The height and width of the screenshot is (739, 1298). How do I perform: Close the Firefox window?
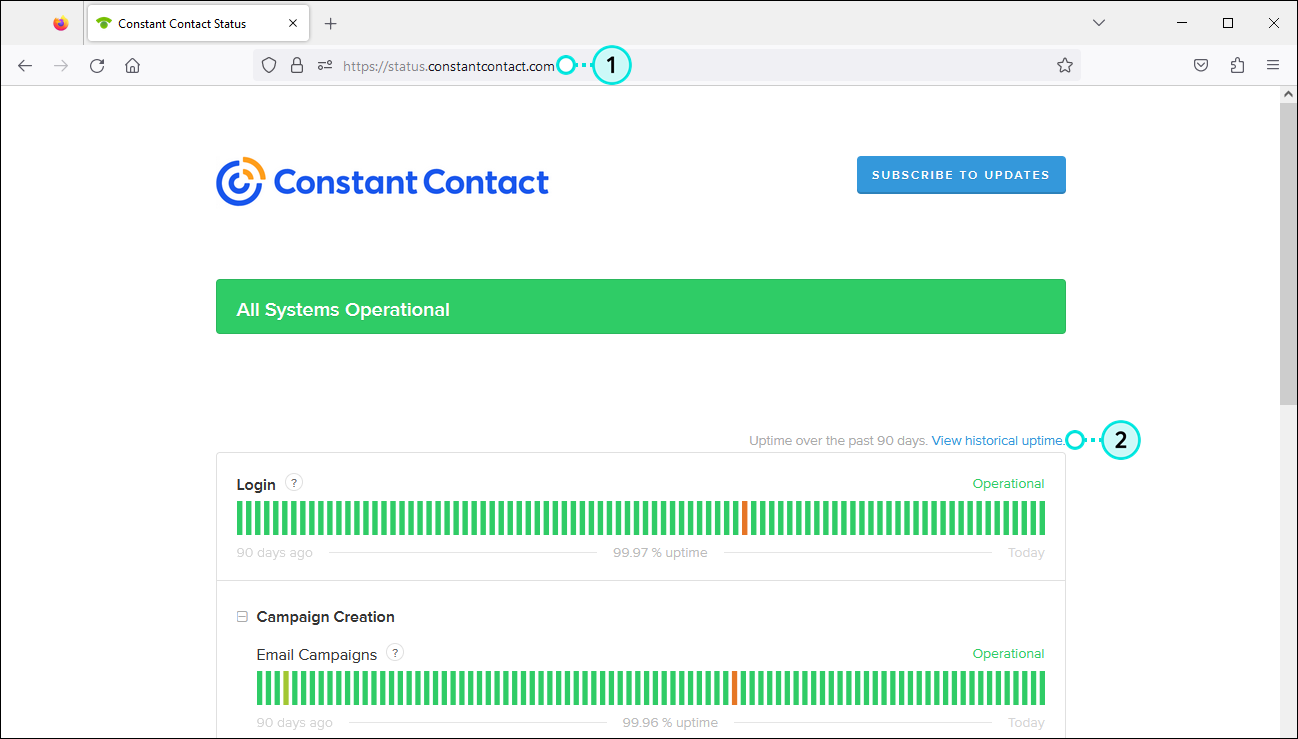(1274, 23)
